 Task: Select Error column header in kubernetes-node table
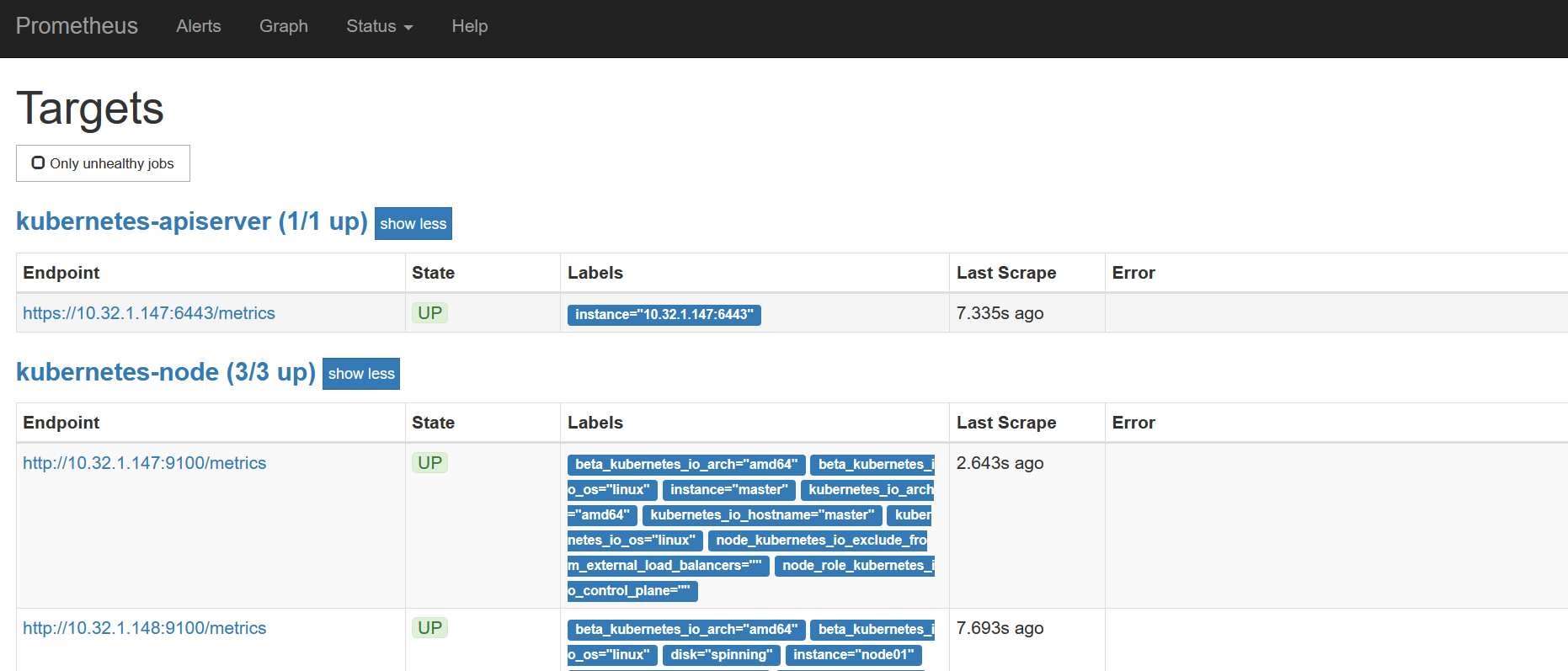(x=1133, y=423)
